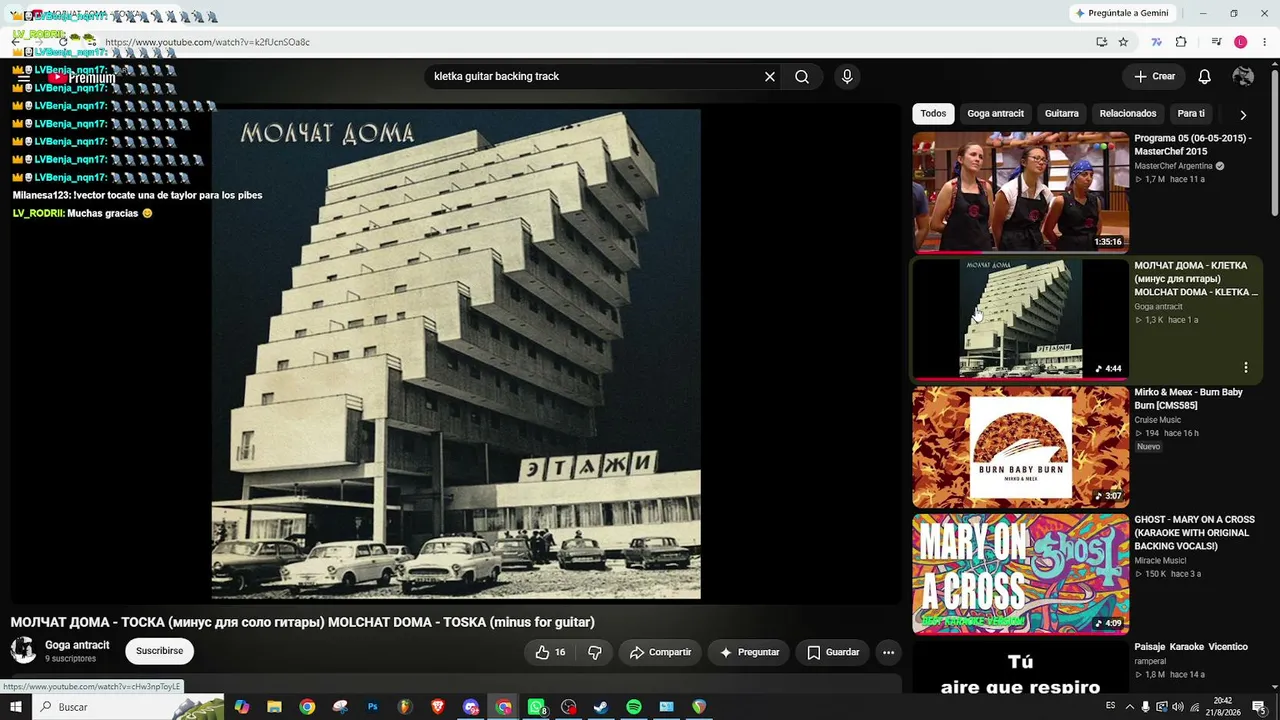Open the Windows Start menu

[14, 707]
